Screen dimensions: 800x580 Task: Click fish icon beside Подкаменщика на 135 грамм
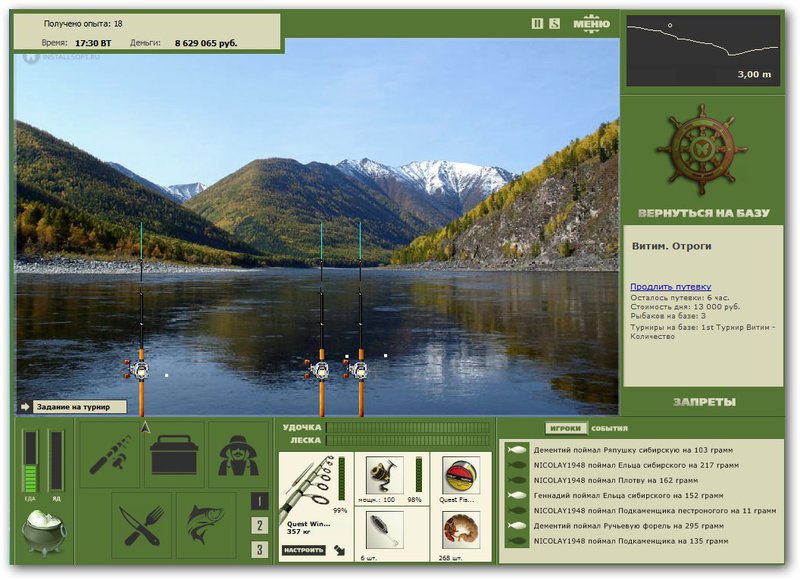(x=516, y=541)
